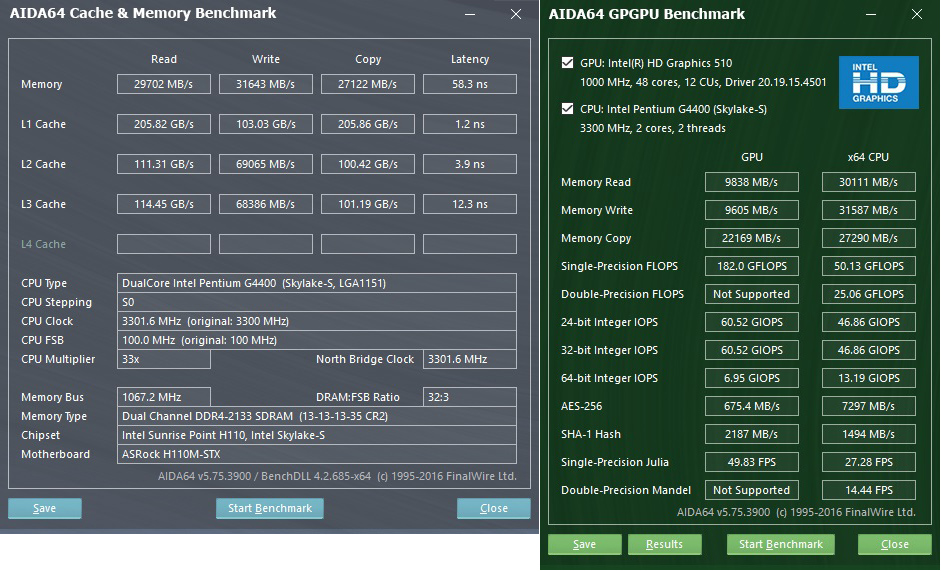
Task: Select Memory Read value 29702 MB/s
Action: pyautogui.click(x=164, y=84)
